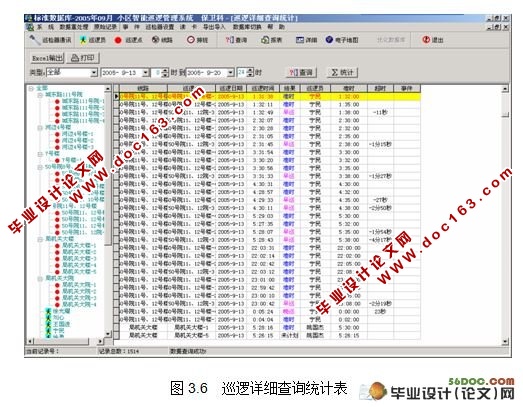Open the 巡检器通讯 toolbar tool
The height and width of the screenshot is (407, 523).
[50, 40]
